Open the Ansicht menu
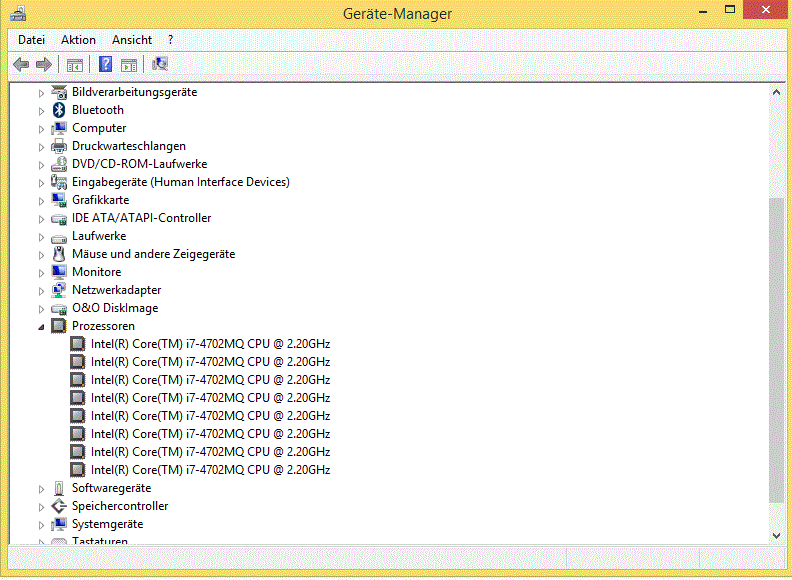The width and height of the screenshot is (792, 580). point(132,40)
